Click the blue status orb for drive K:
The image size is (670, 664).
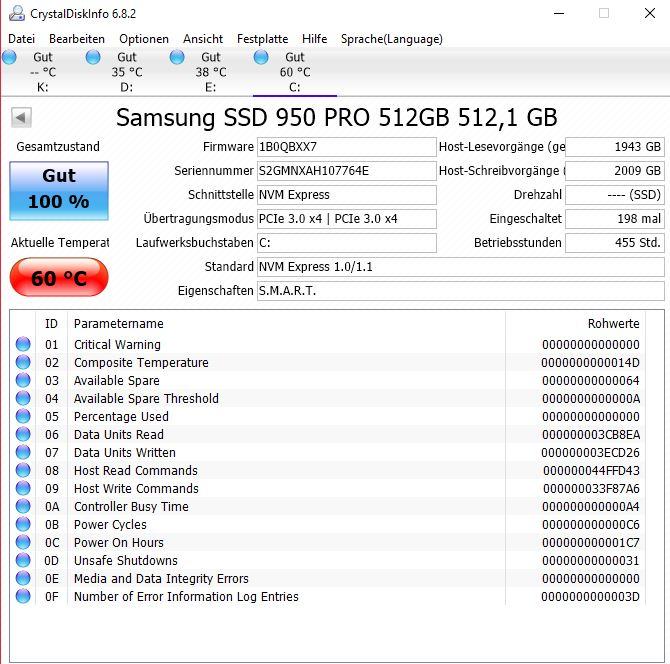9,57
